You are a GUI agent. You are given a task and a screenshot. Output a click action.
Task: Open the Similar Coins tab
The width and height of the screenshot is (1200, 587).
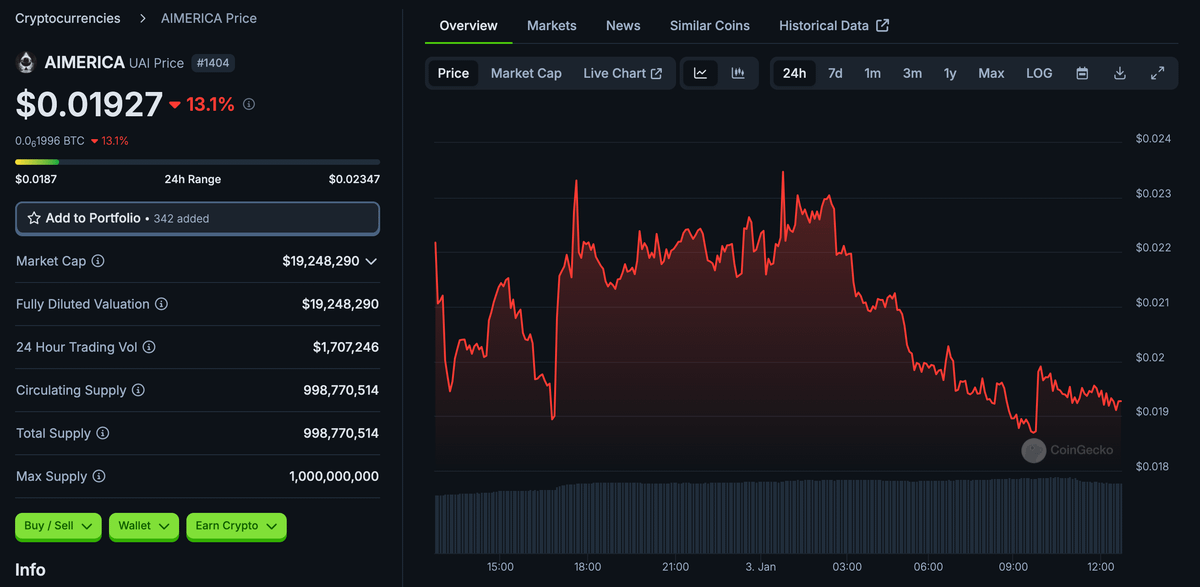pyautogui.click(x=710, y=25)
